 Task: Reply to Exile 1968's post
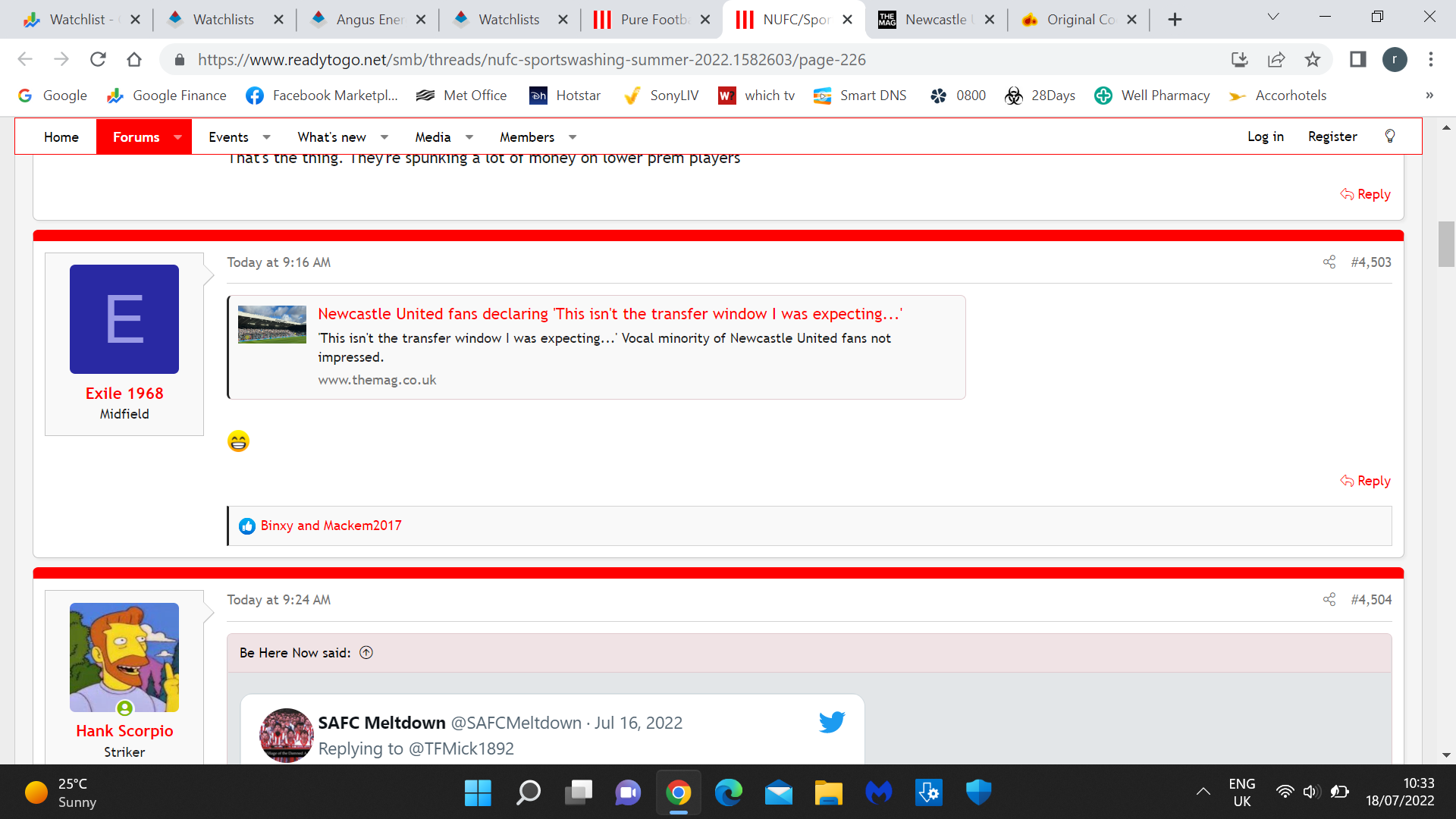point(1365,481)
